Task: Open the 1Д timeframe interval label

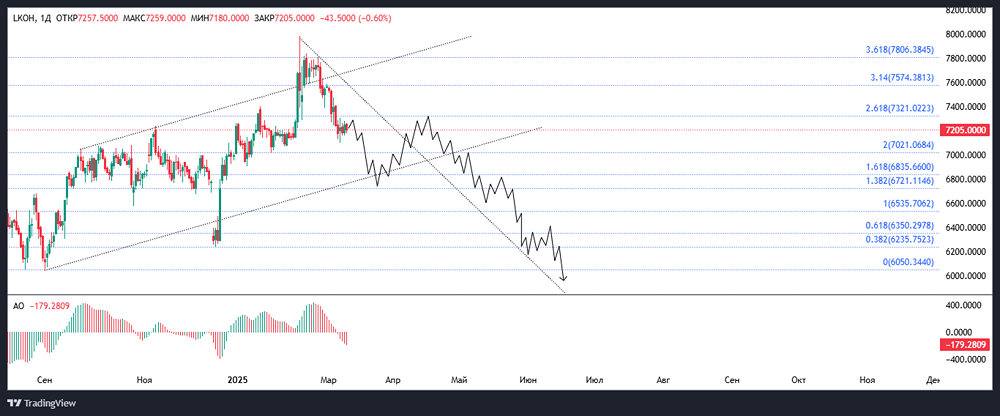Action: [45, 19]
